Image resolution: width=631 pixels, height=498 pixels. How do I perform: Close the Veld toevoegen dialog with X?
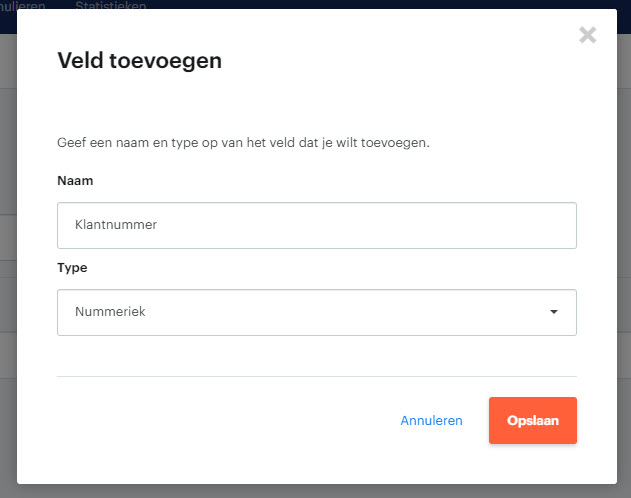(588, 35)
